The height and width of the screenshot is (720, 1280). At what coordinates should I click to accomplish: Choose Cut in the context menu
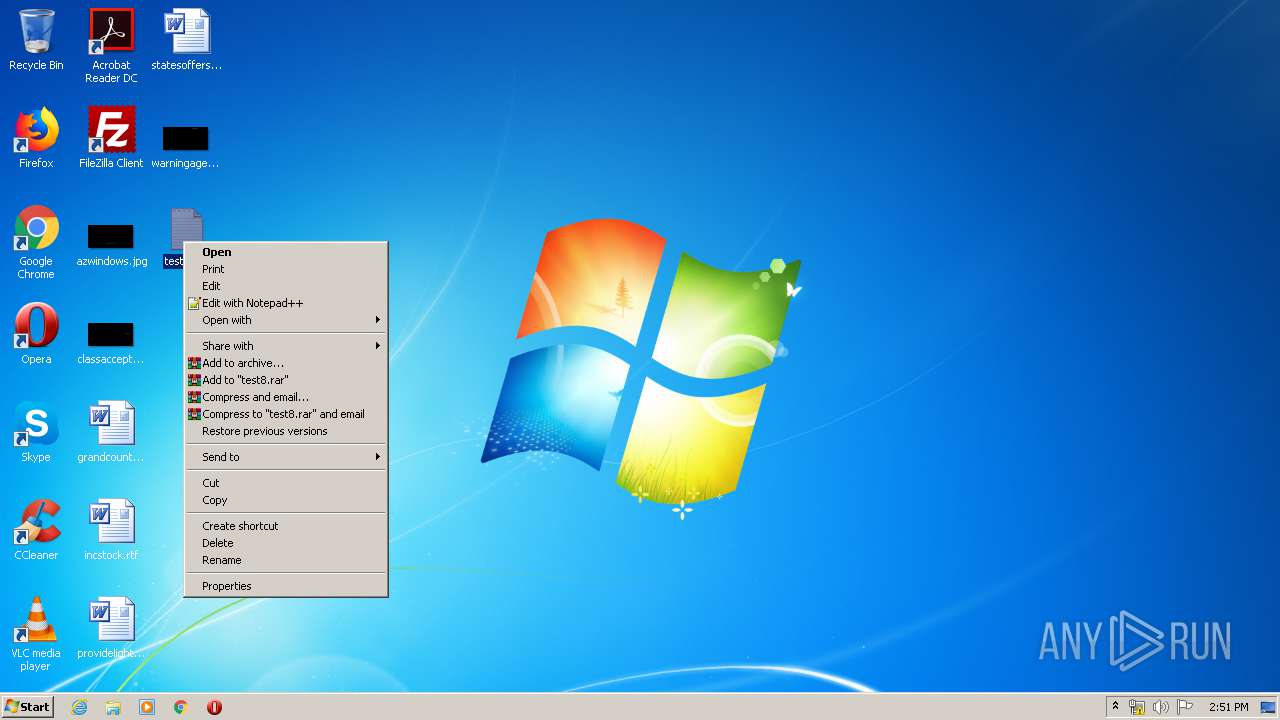click(286, 483)
